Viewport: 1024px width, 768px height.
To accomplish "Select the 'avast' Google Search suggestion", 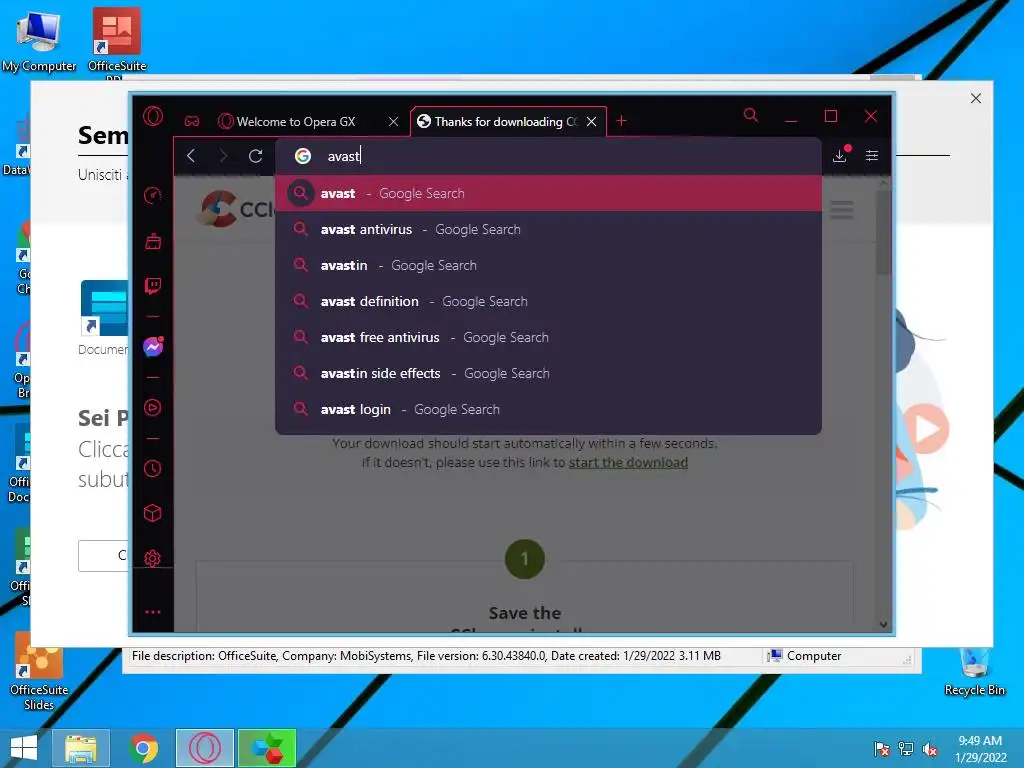I will pyautogui.click(x=549, y=193).
